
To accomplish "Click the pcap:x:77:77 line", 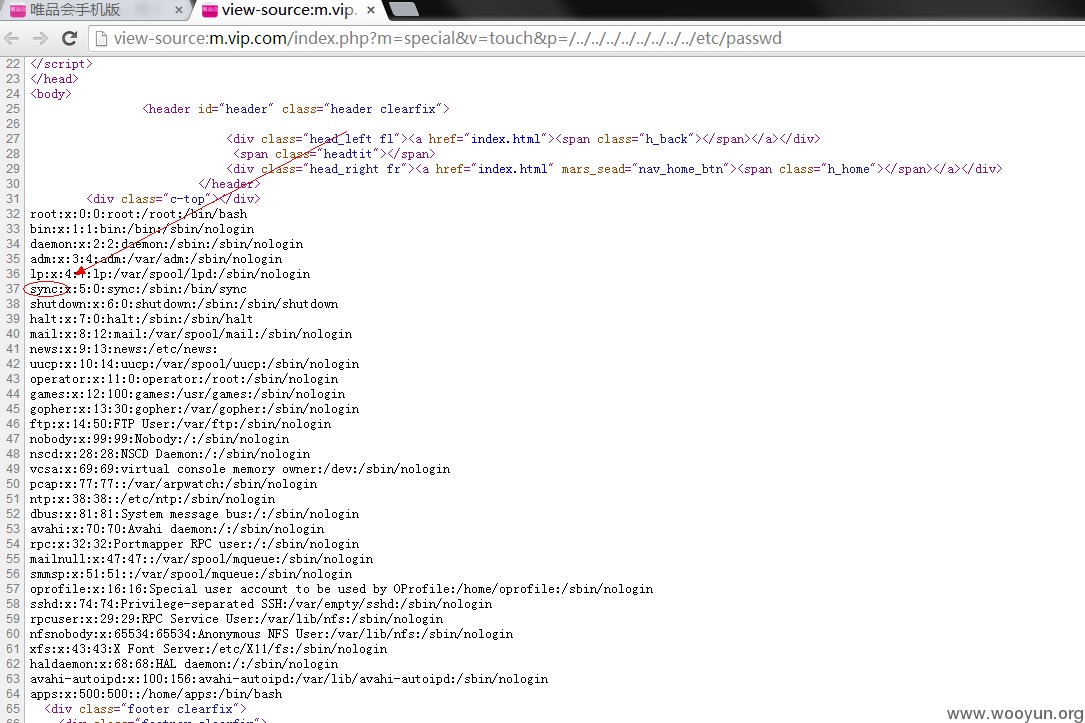I will click(174, 484).
